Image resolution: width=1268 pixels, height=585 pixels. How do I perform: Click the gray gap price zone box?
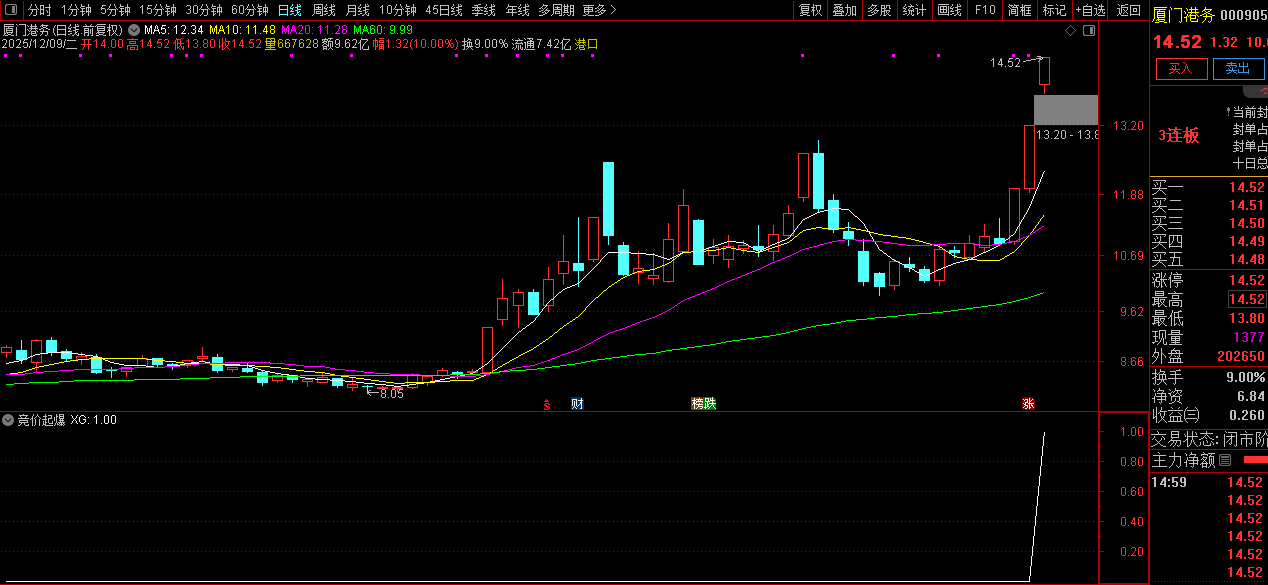1065,109
